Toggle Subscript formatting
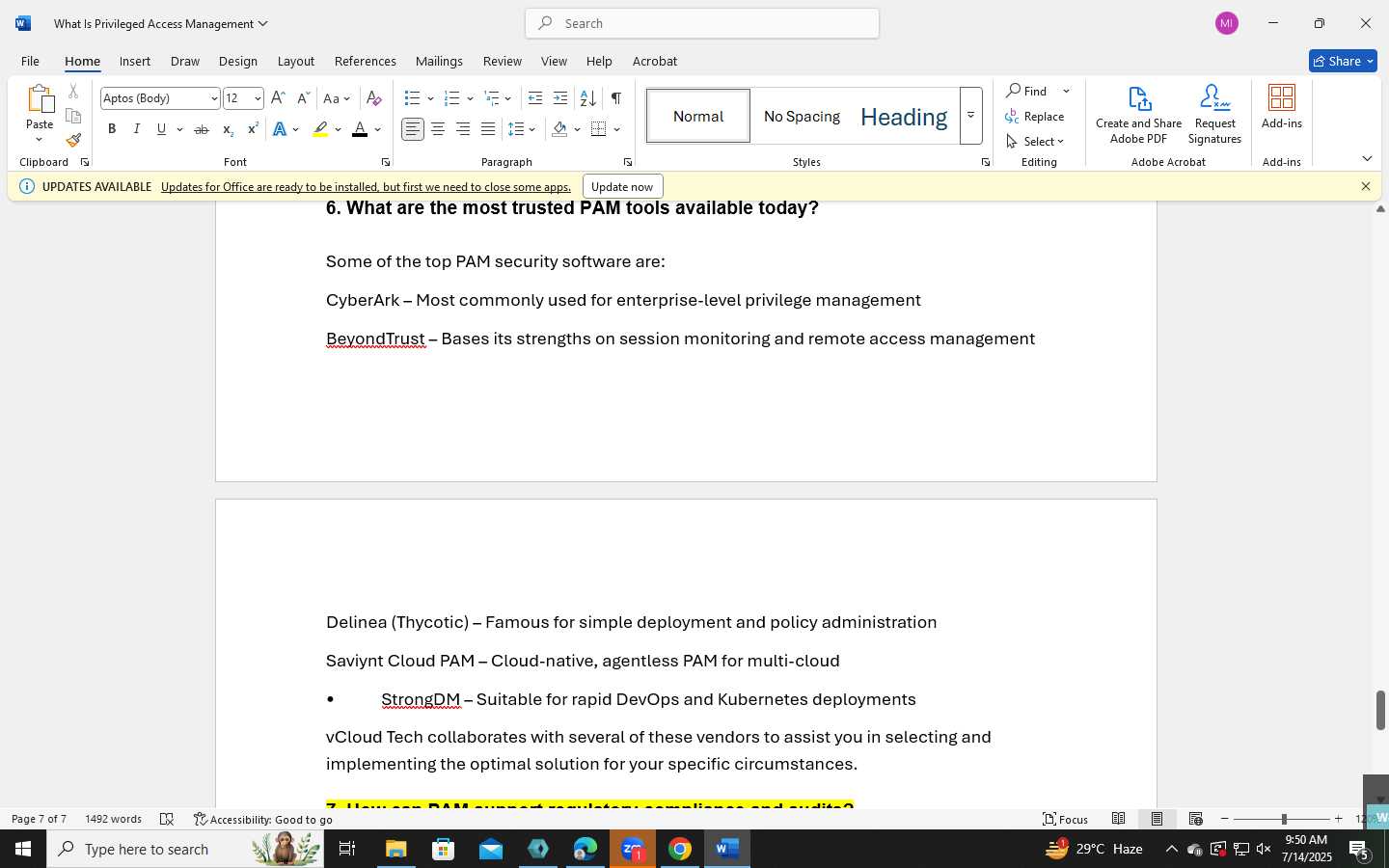This screenshot has height=868, width=1389. 228,129
